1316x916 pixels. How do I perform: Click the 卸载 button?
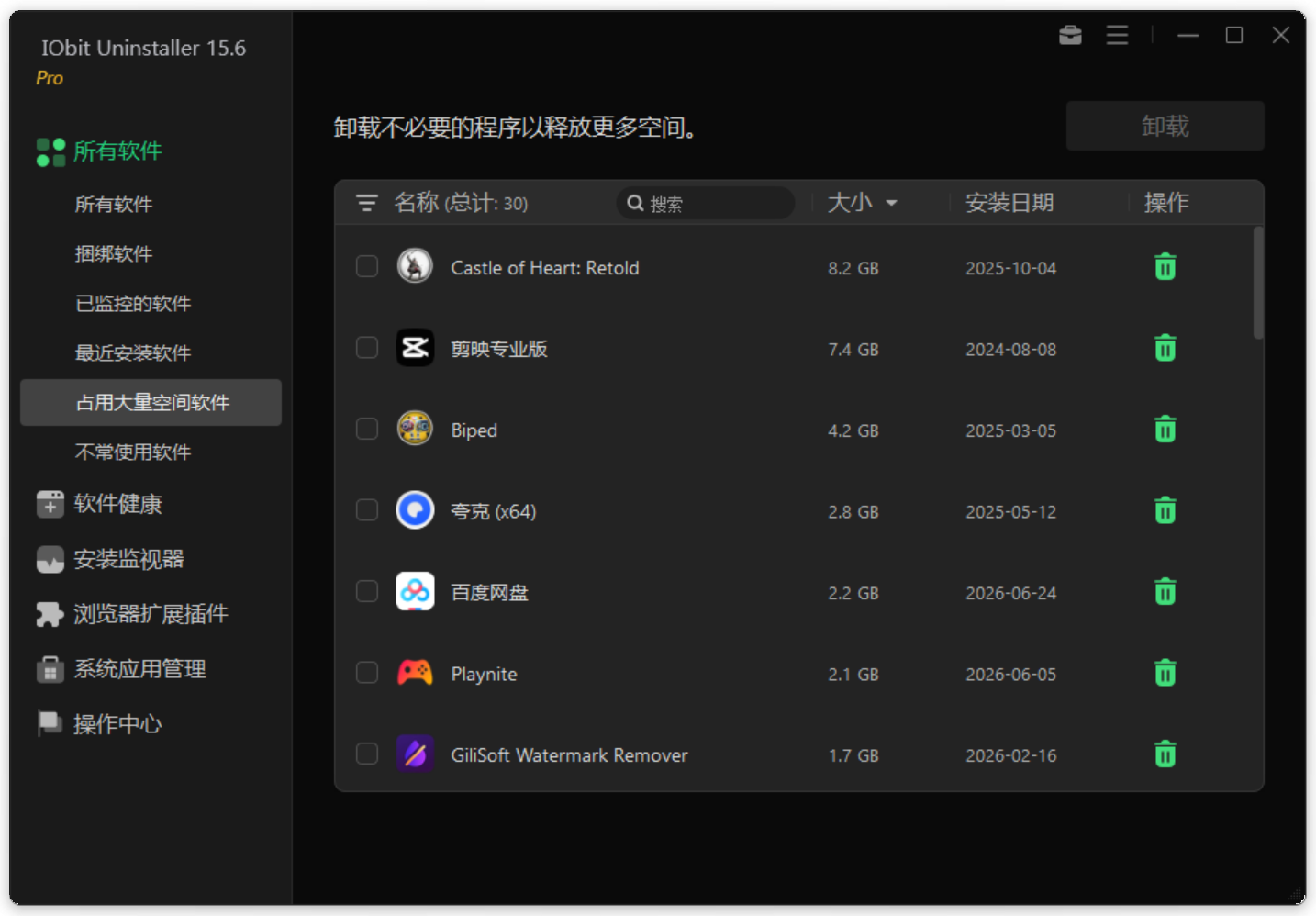1165,126
